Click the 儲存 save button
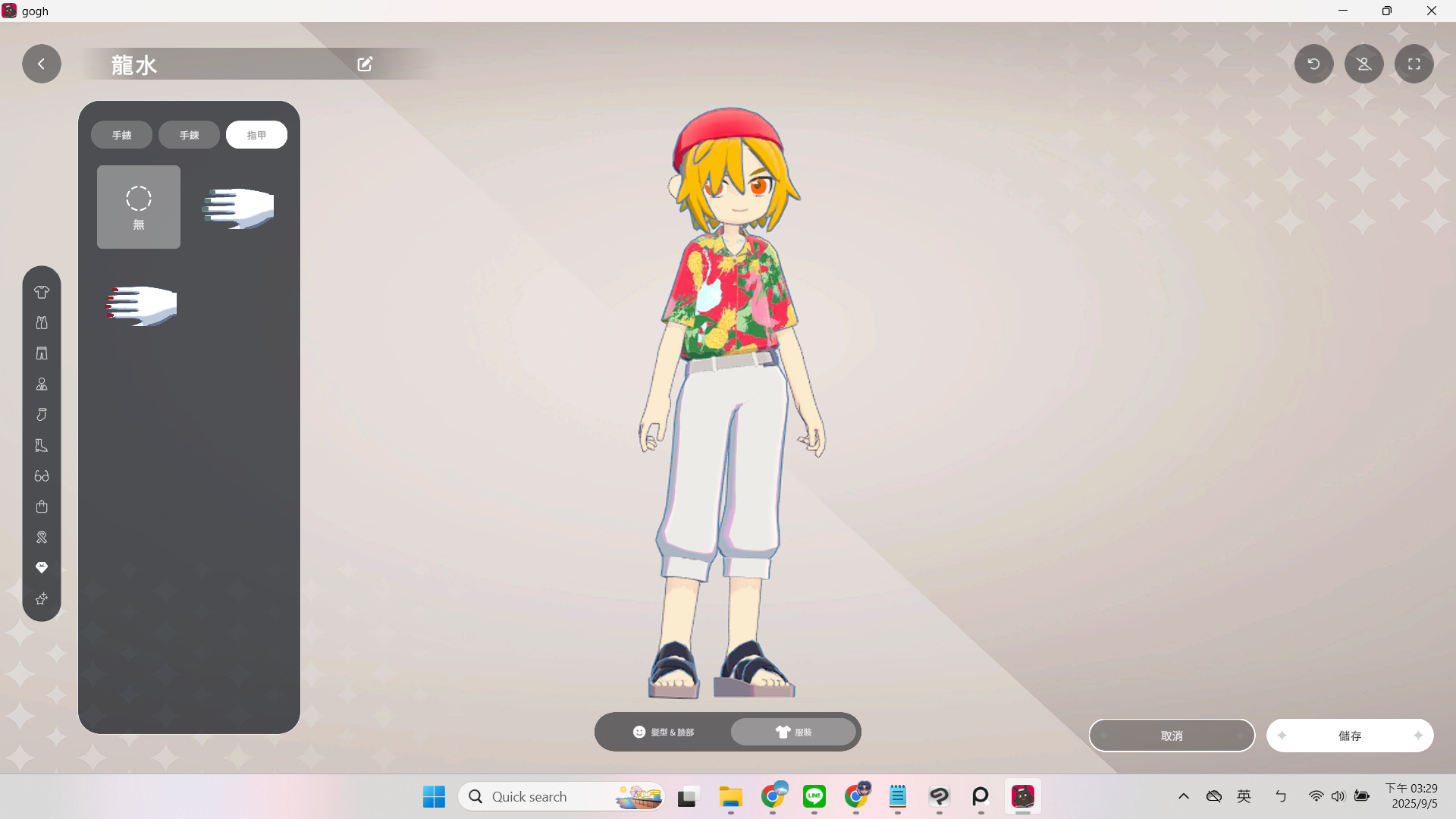1456x819 pixels. (1349, 736)
